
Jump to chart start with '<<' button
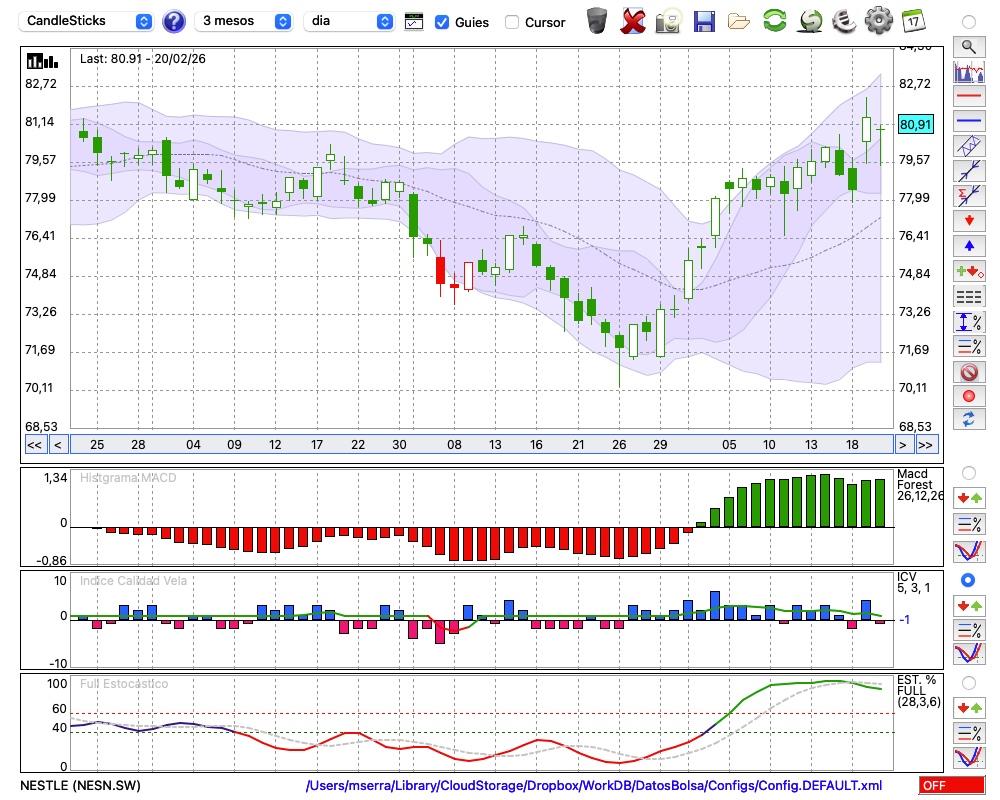point(34,445)
